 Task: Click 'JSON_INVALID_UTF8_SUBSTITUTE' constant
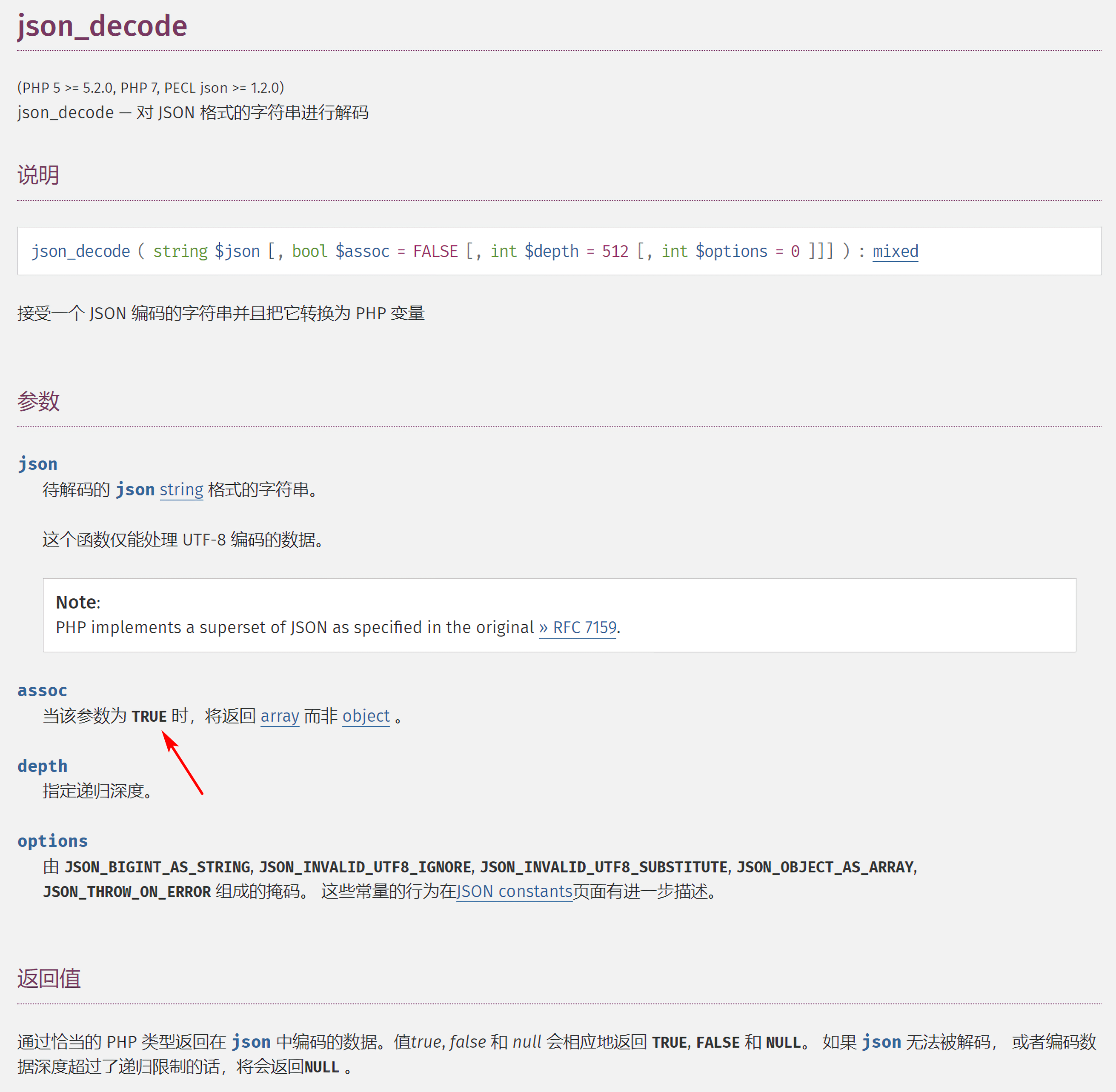604,866
